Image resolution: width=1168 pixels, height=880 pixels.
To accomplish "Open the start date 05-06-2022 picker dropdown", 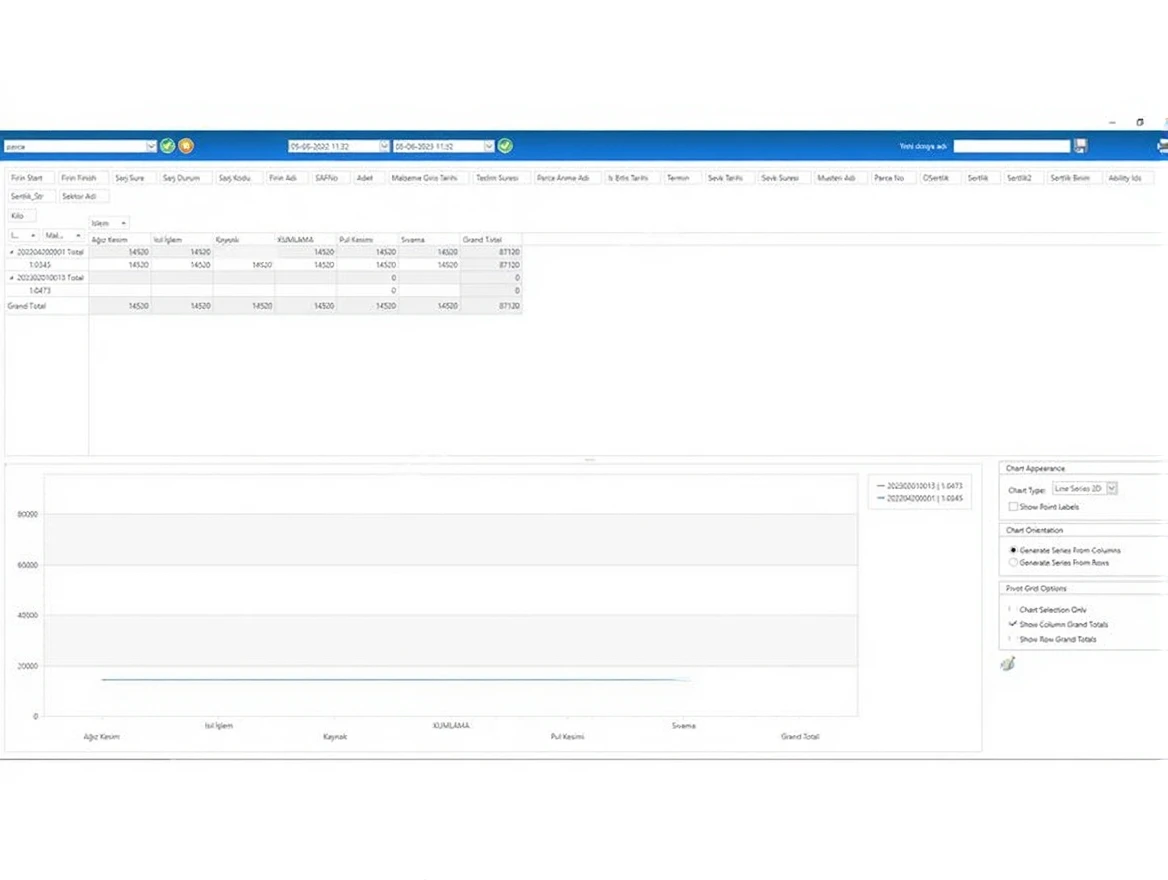I will coord(384,146).
